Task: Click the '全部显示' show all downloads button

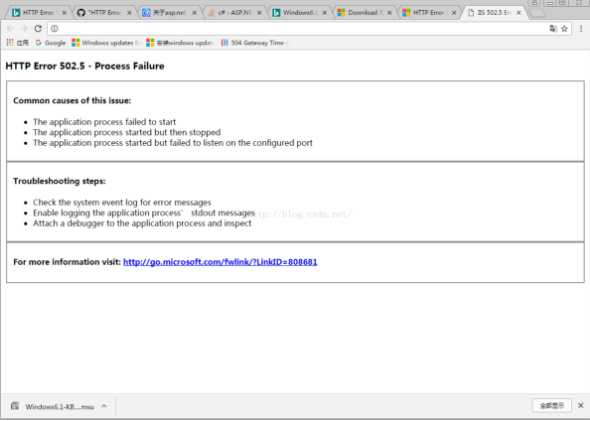Action: click(x=552, y=406)
